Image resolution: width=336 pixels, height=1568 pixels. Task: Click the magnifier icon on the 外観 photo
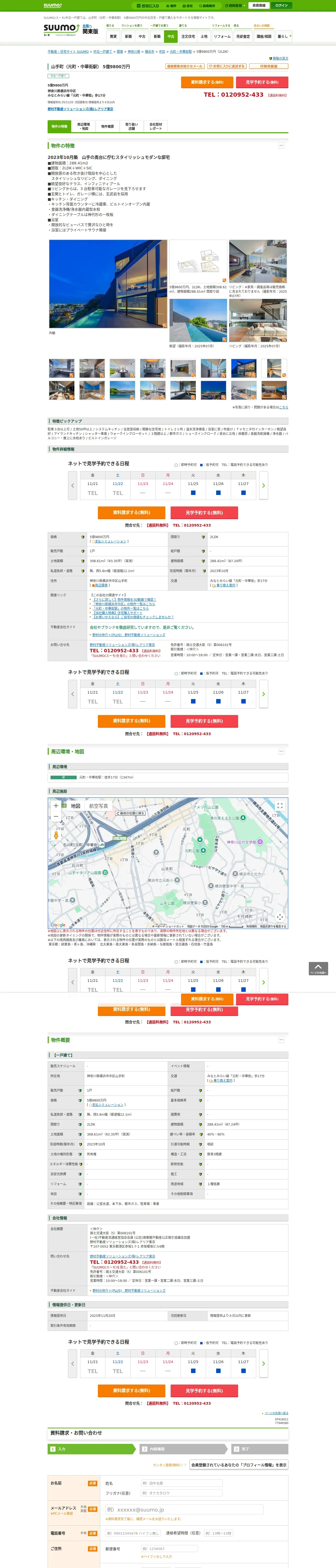[x=164, y=326]
